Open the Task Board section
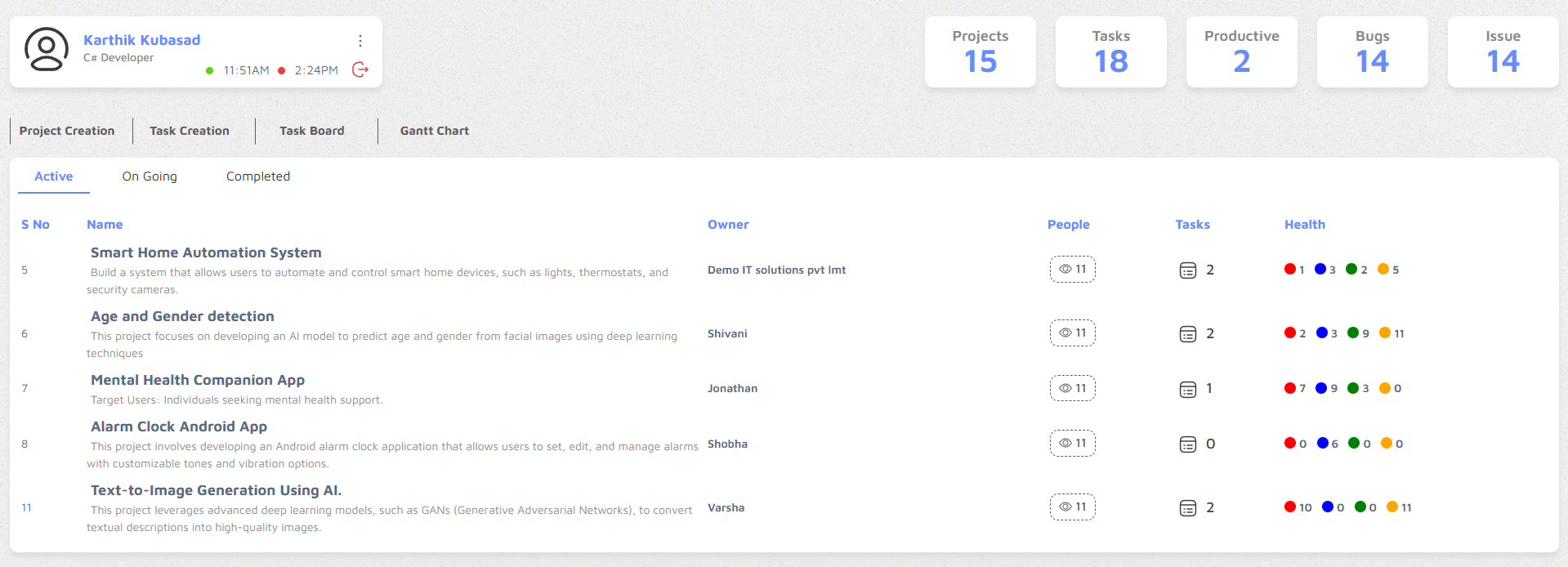Image resolution: width=1568 pixels, height=567 pixels. click(x=312, y=131)
